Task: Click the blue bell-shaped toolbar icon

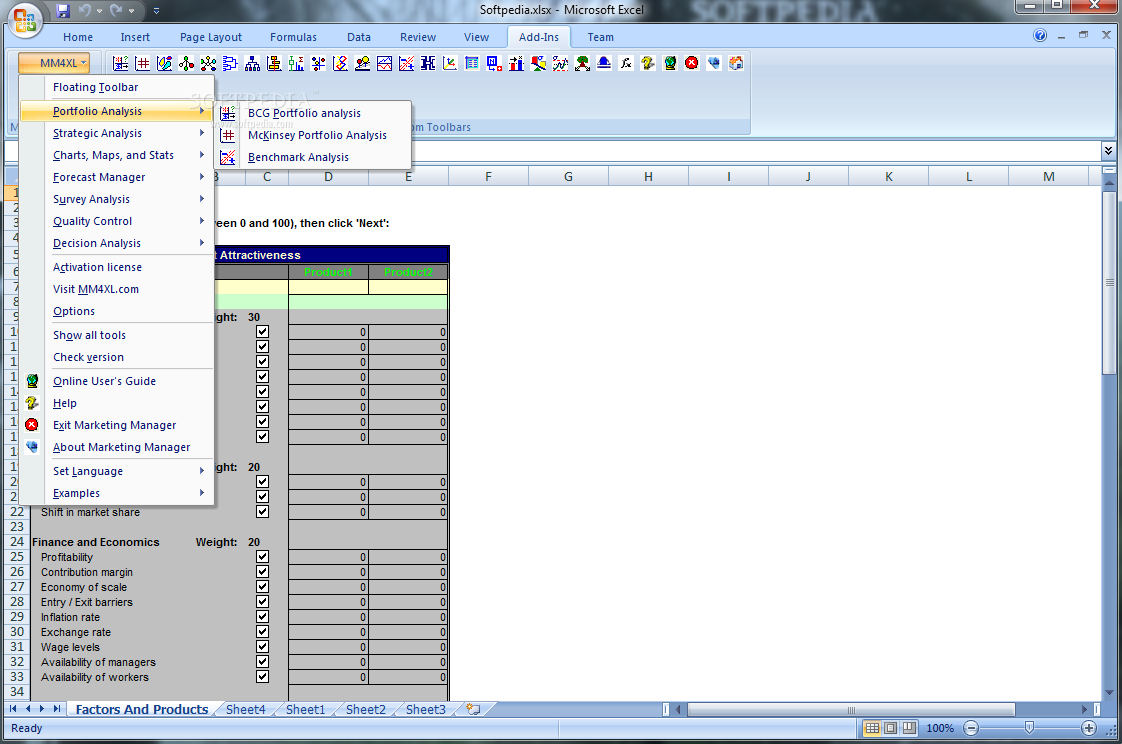Action: click(604, 64)
